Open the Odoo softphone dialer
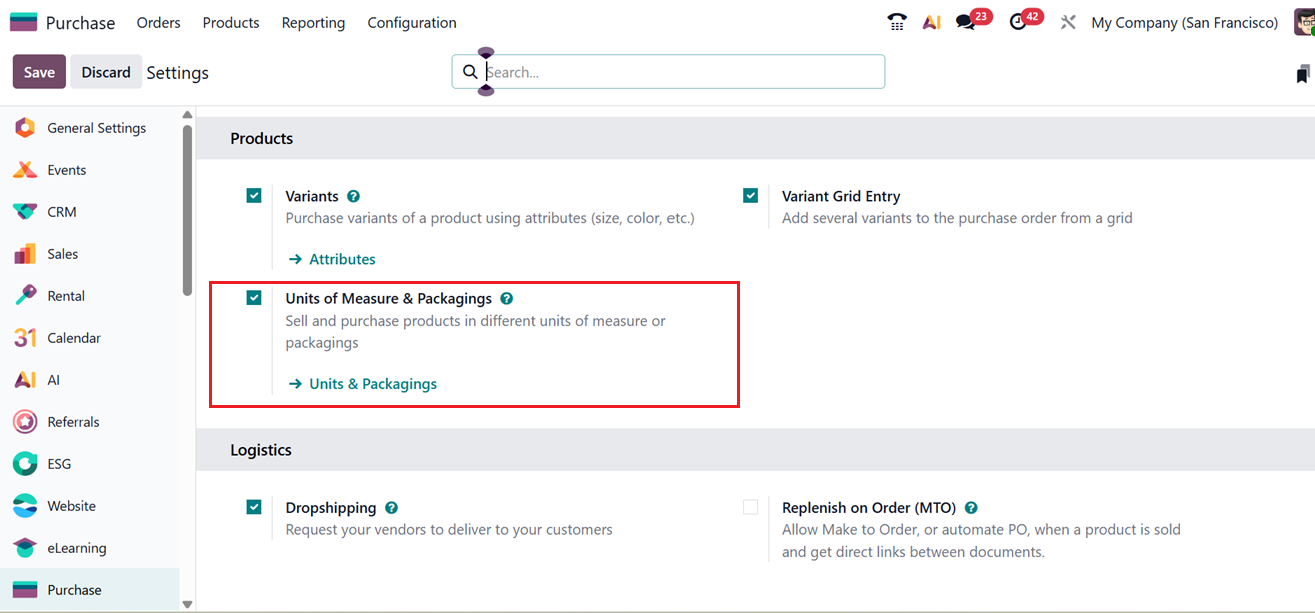 (x=896, y=21)
